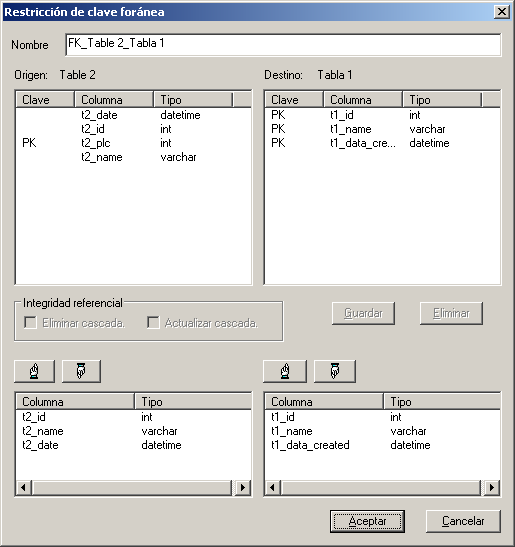Select the t1_name row in upper Destino table
This screenshot has height=547, width=515.
point(382,129)
